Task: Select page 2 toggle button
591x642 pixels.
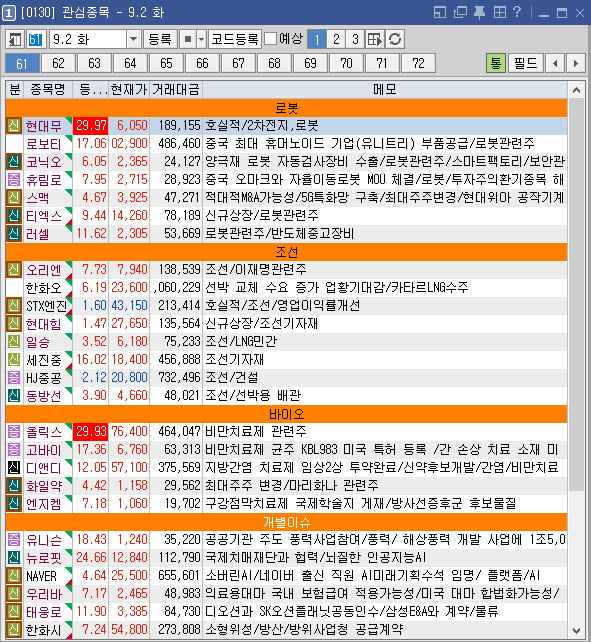Action: tap(336, 40)
